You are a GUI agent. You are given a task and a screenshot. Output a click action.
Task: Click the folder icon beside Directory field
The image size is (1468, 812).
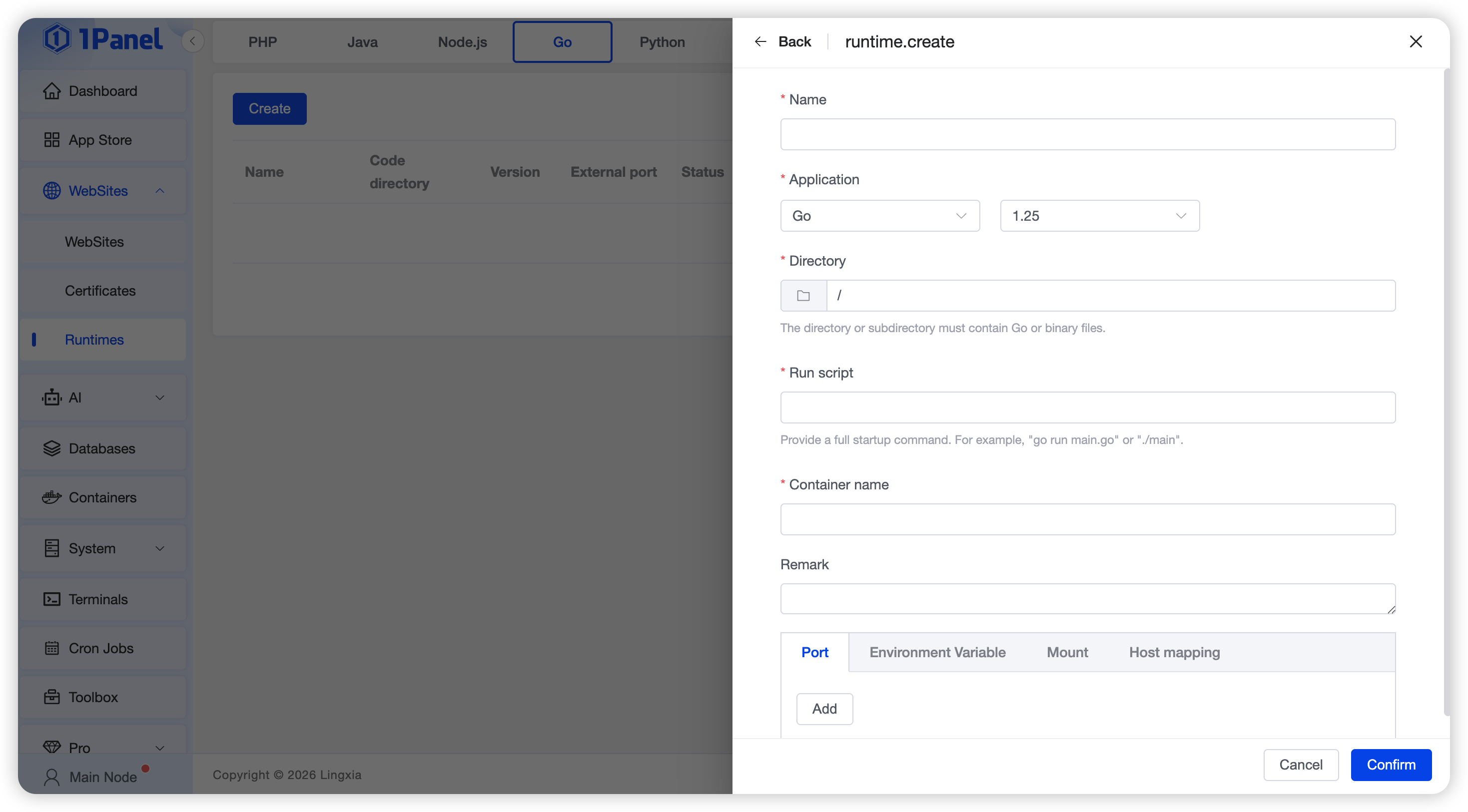coord(803,296)
